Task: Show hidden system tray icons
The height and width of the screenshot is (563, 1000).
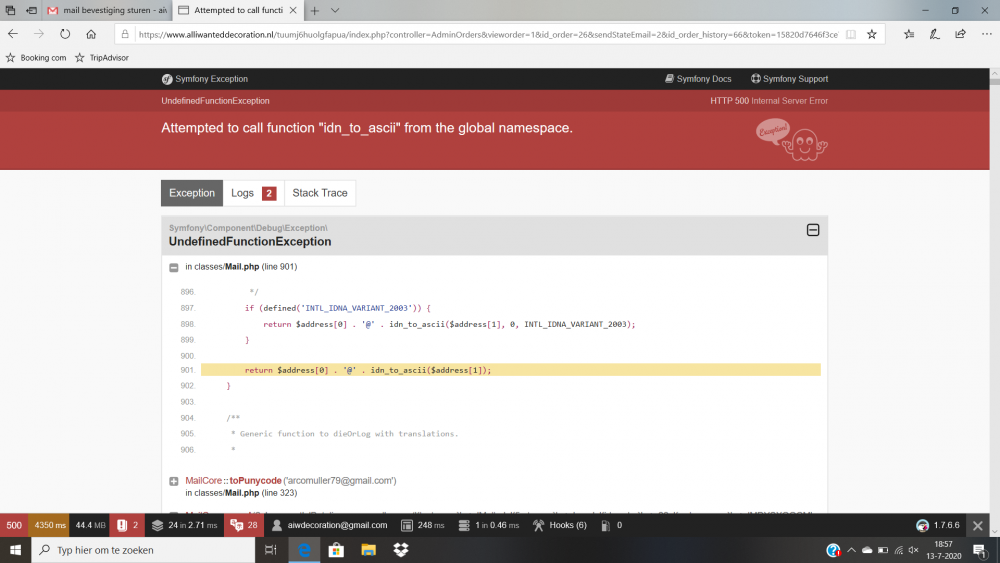Action: (851, 550)
